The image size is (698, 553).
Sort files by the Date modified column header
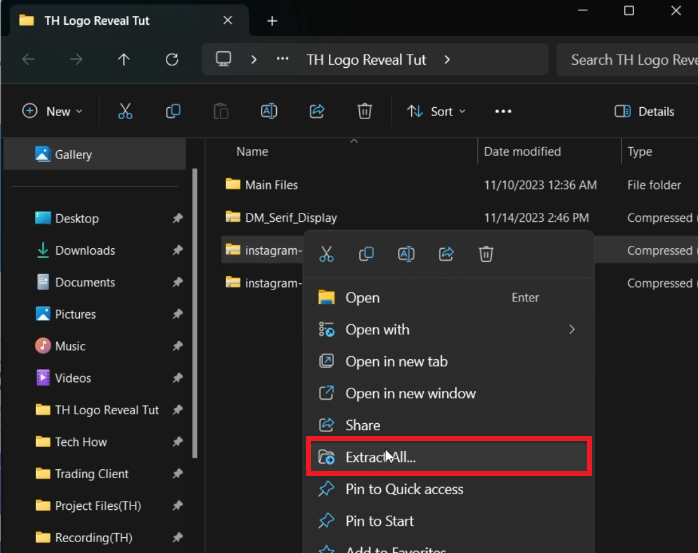click(522, 152)
